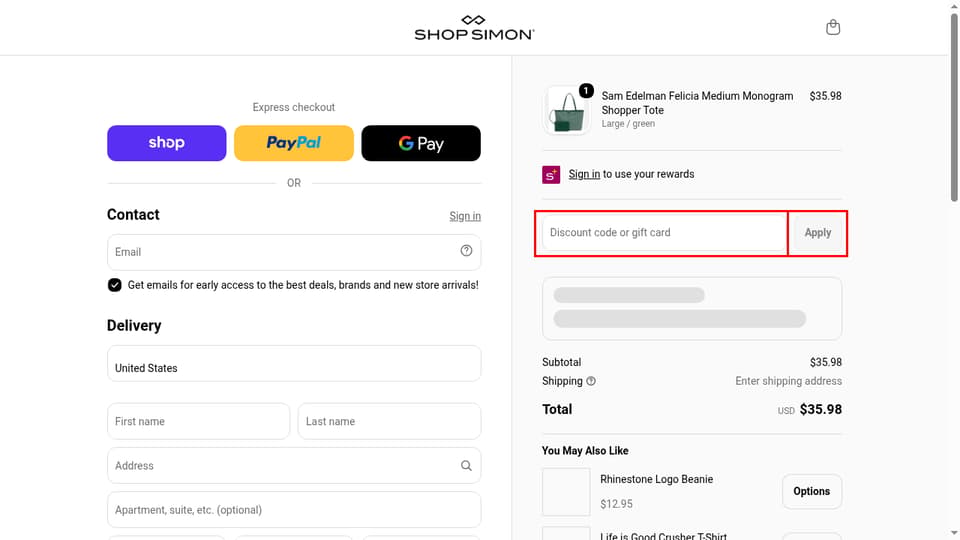Click the Shop Simon logo
960x540 pixels.
(x=474, y=28)
